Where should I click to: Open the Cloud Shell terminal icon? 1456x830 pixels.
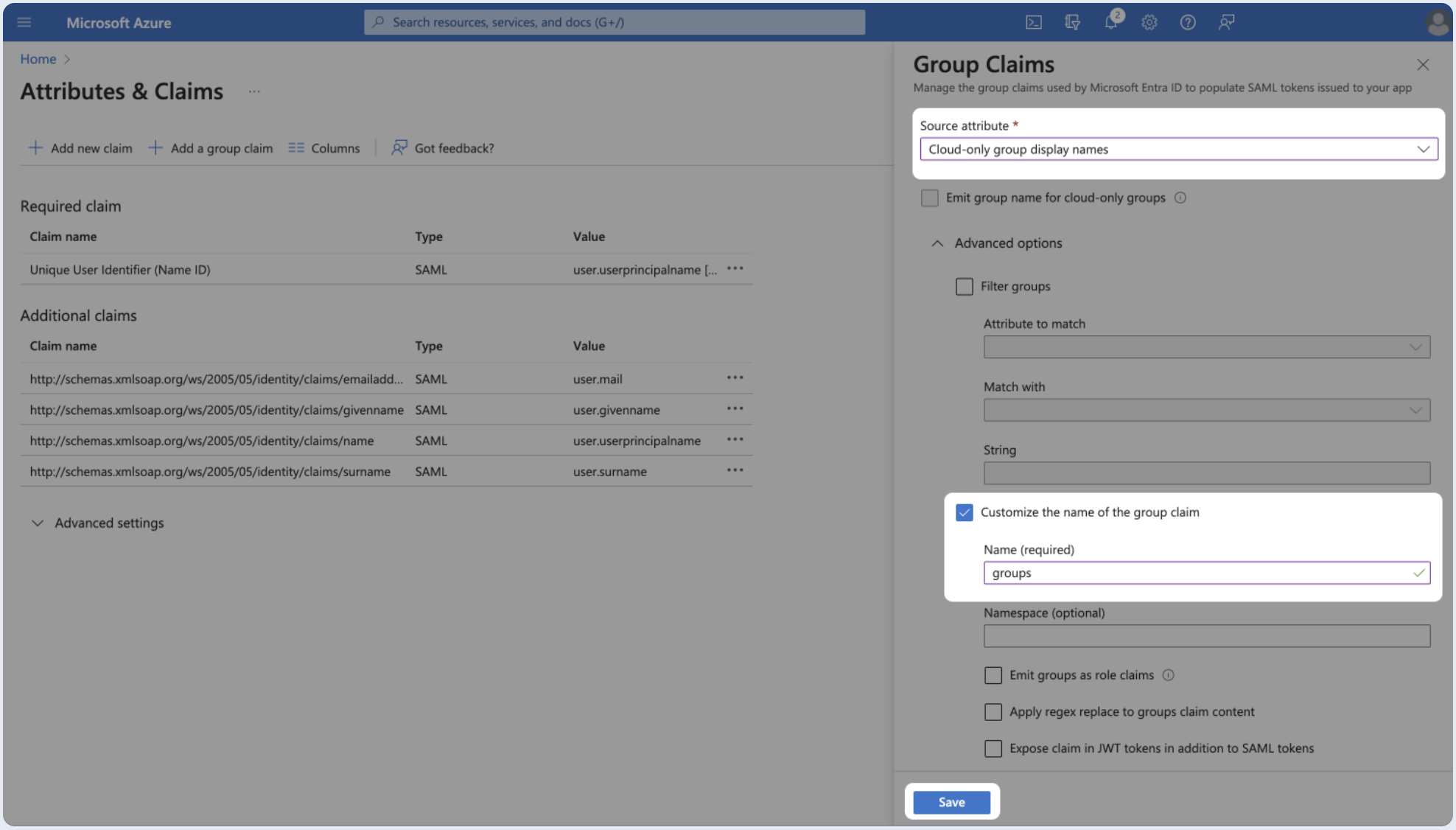(1034, 22)
